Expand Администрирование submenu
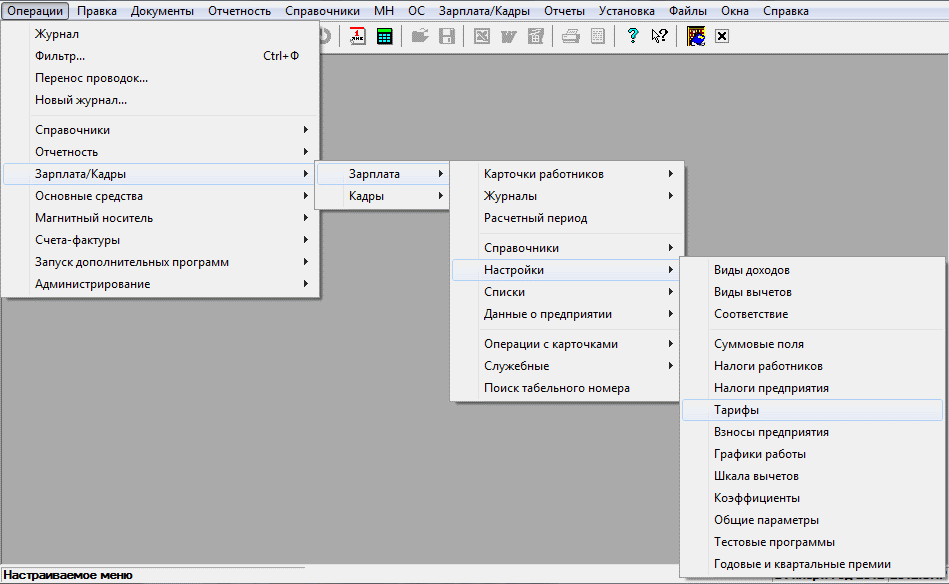This screenshot has width=949, height=584. coord(160,284)
